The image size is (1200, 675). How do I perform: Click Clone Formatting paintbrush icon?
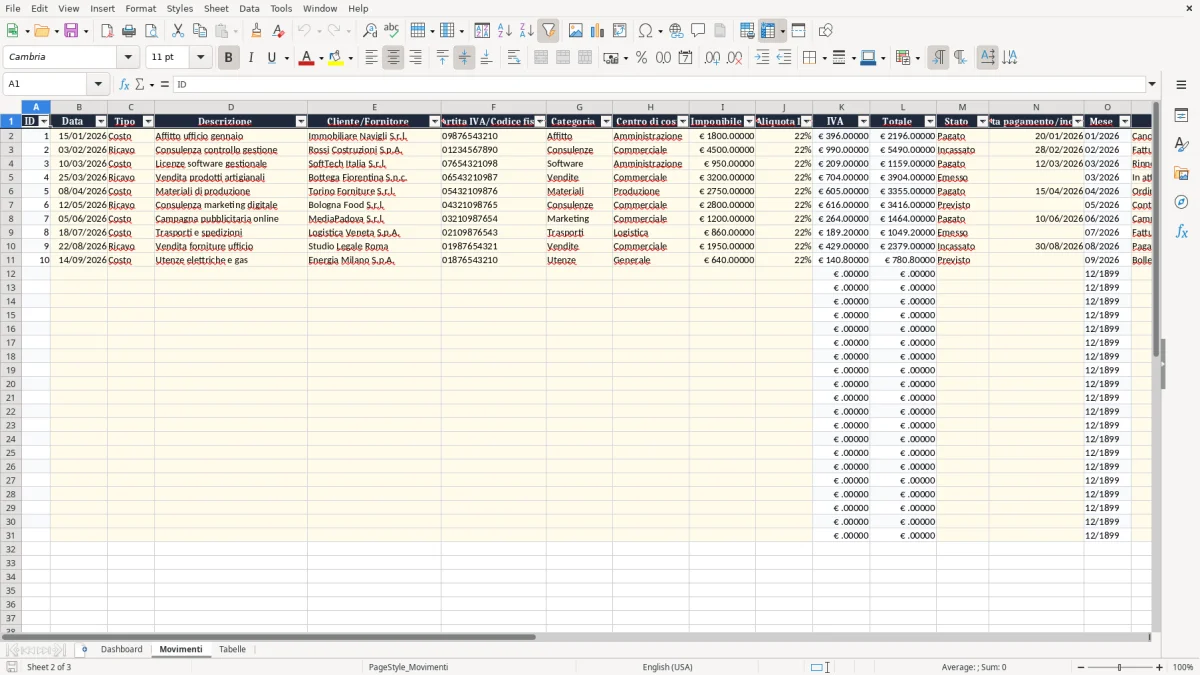[256, 31]
